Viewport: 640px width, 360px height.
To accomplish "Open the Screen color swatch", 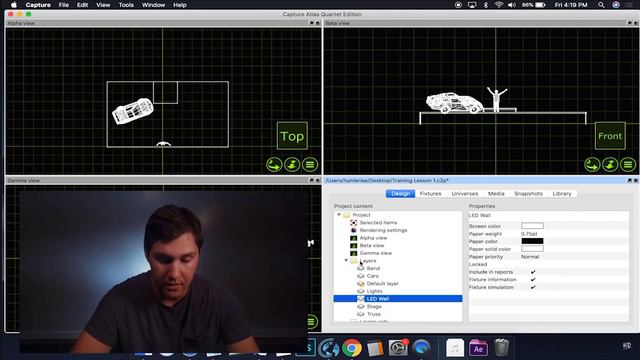I will 532,226.
